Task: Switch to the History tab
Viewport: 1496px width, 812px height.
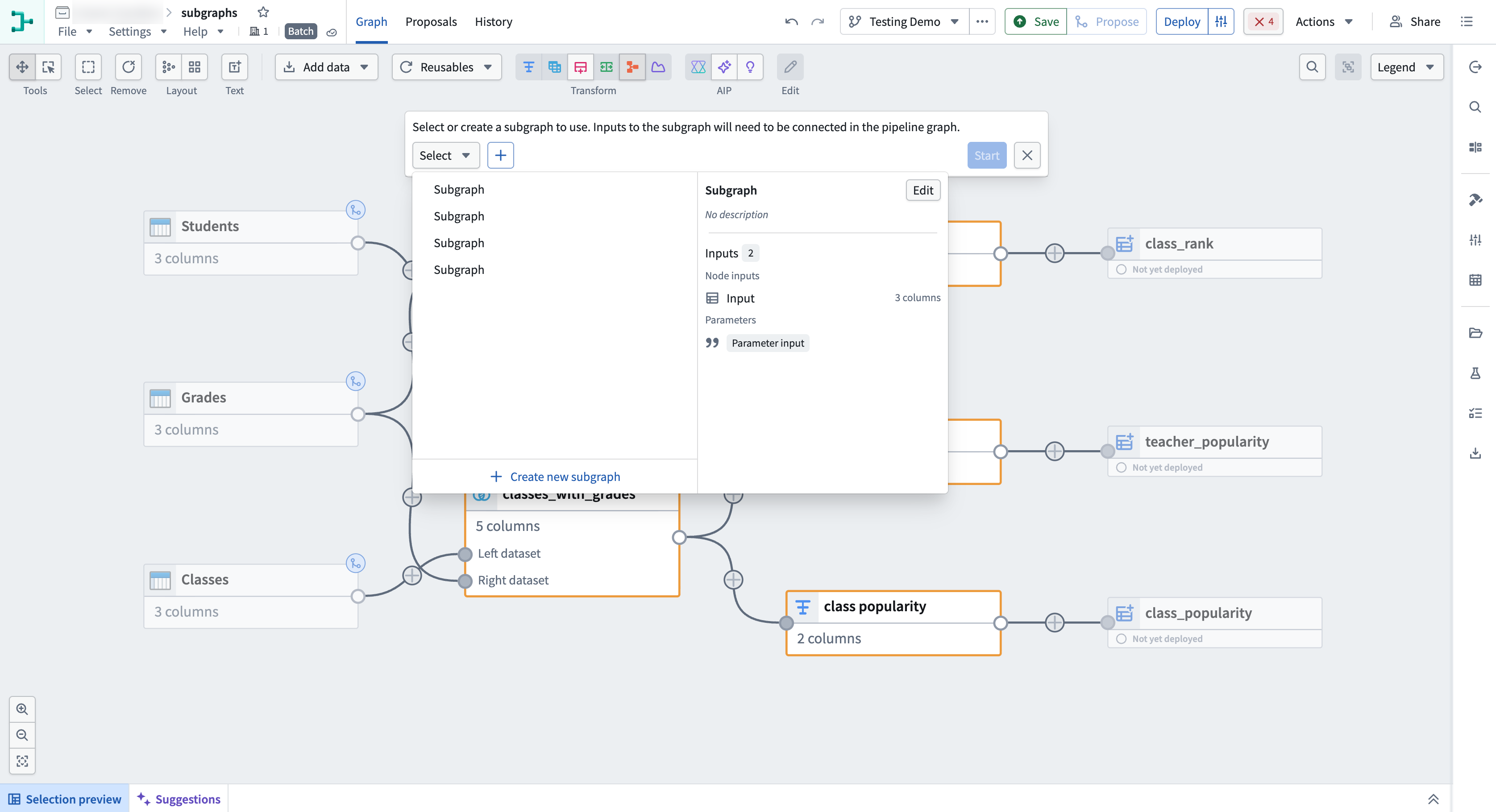Action: [x=493, y=21]
